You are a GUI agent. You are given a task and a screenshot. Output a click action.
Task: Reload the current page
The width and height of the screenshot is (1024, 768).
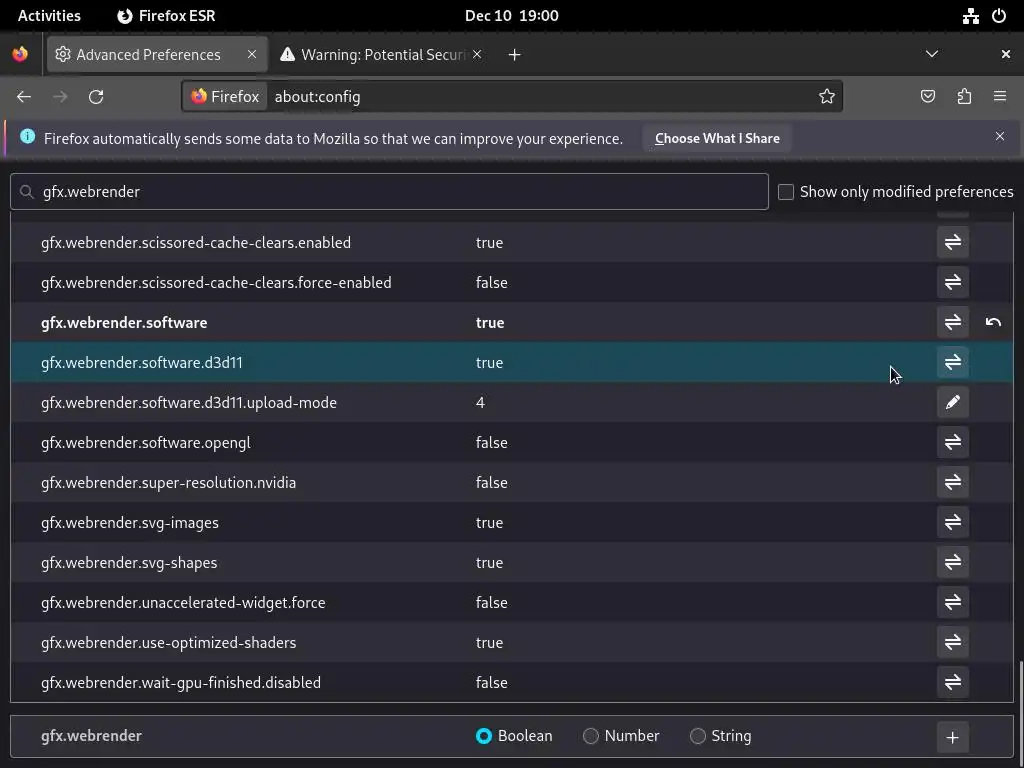(x=96, y=96)
